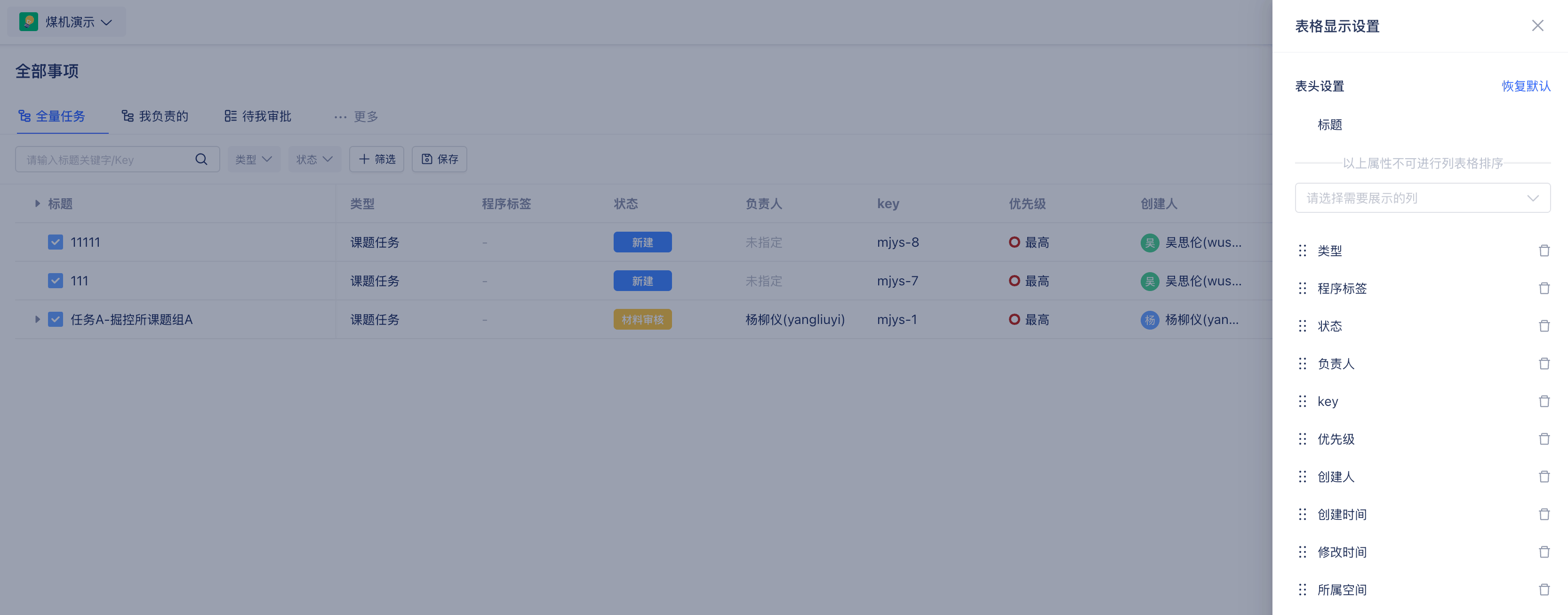Image resolution: width=1568 pixels, height=615 pixels.
Task: Open the 类型 filter dropdown
Action: (x=253, y=160)
